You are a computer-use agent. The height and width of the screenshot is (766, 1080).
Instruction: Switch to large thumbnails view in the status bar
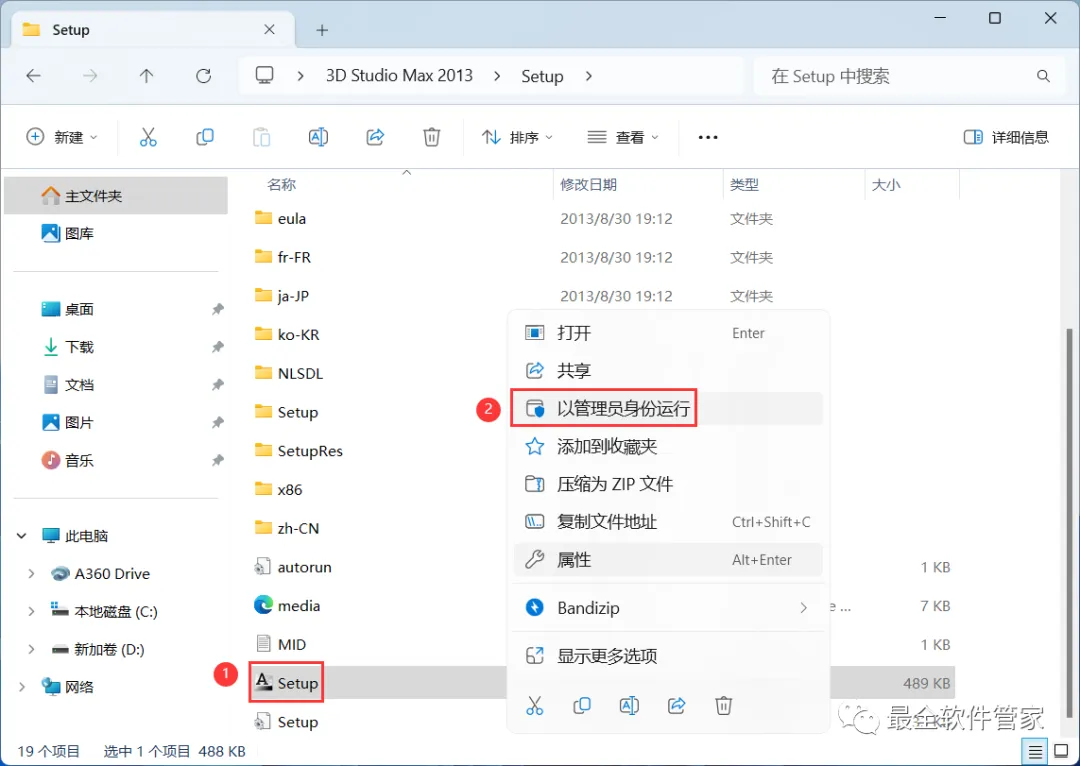pos(1061,752)
